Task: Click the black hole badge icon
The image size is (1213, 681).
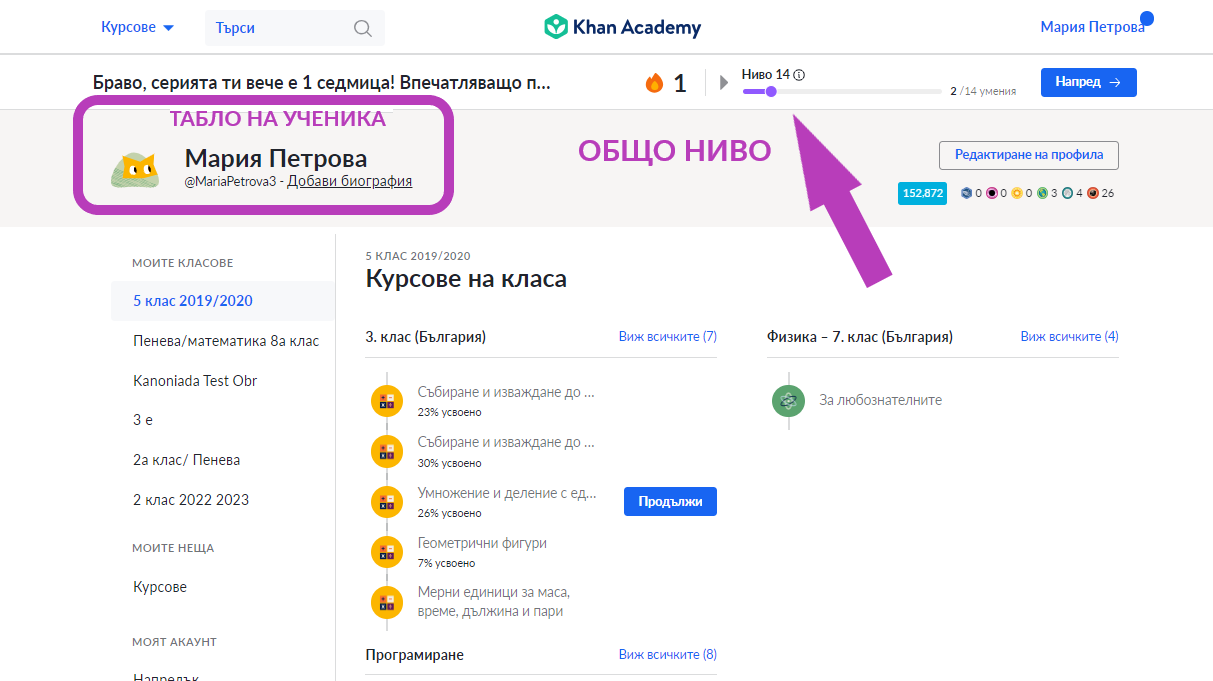Action: [992, 193]
